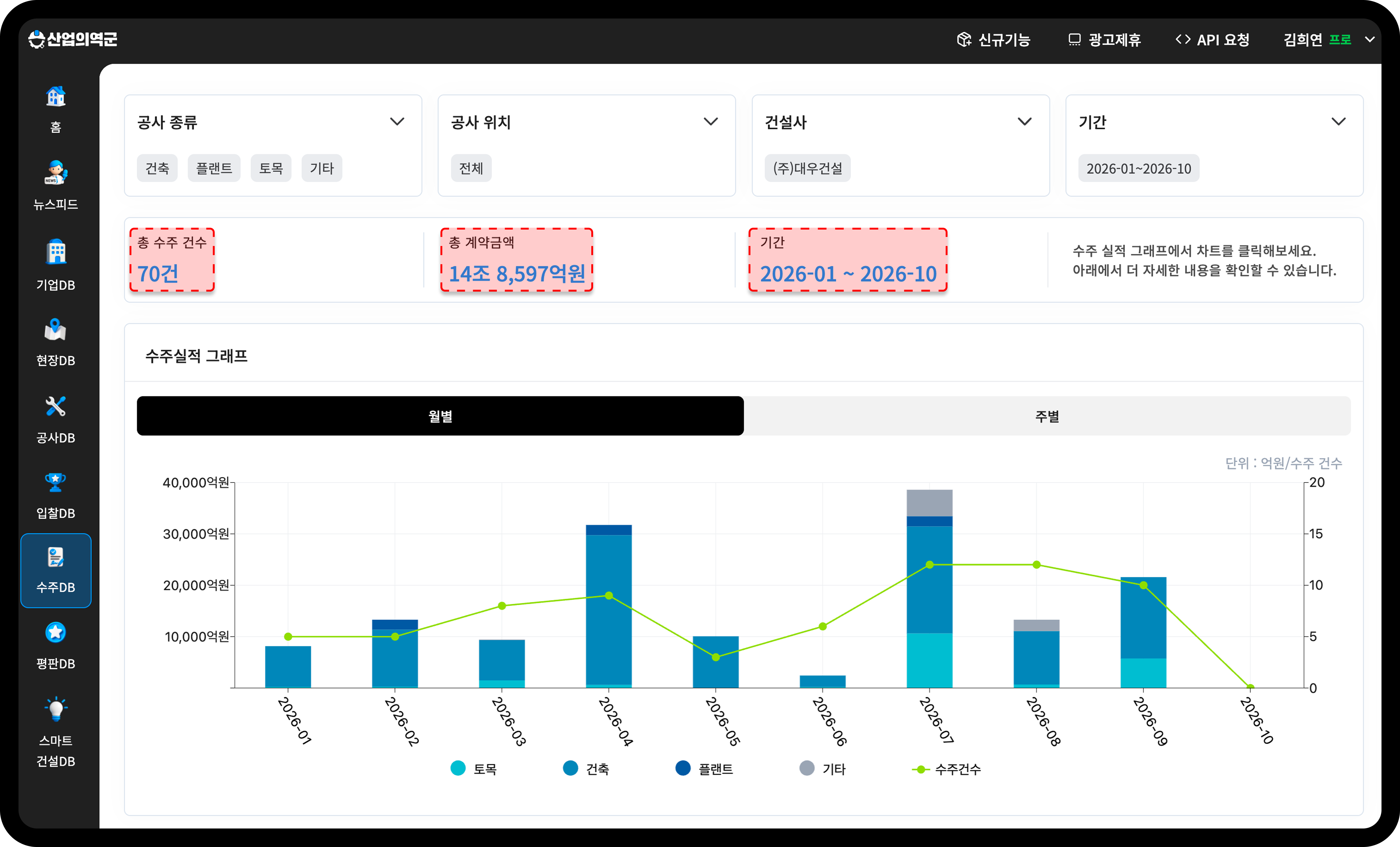The image size is (1400, 847).
Task: Click the 70건 order count value
Action: [158, 273]
